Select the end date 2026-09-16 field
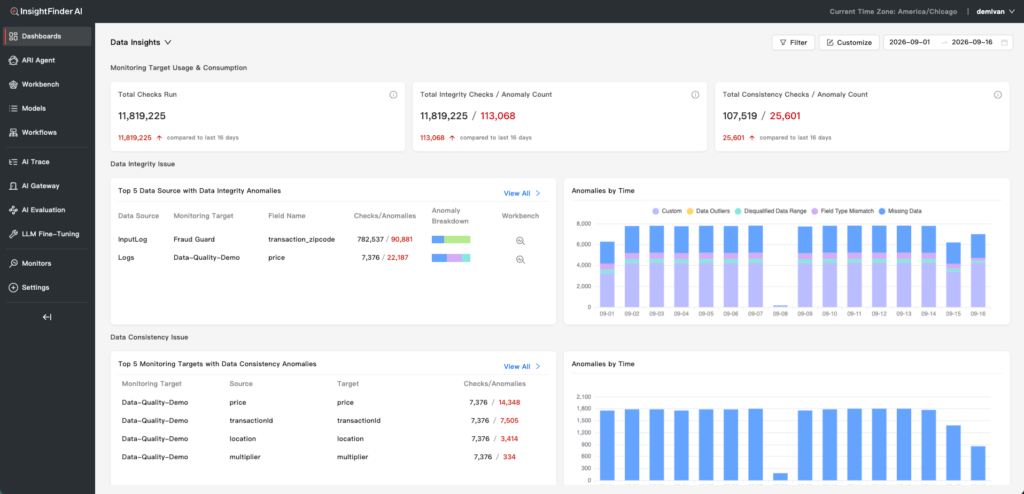 pyautogui.click(x=972, y=42)
